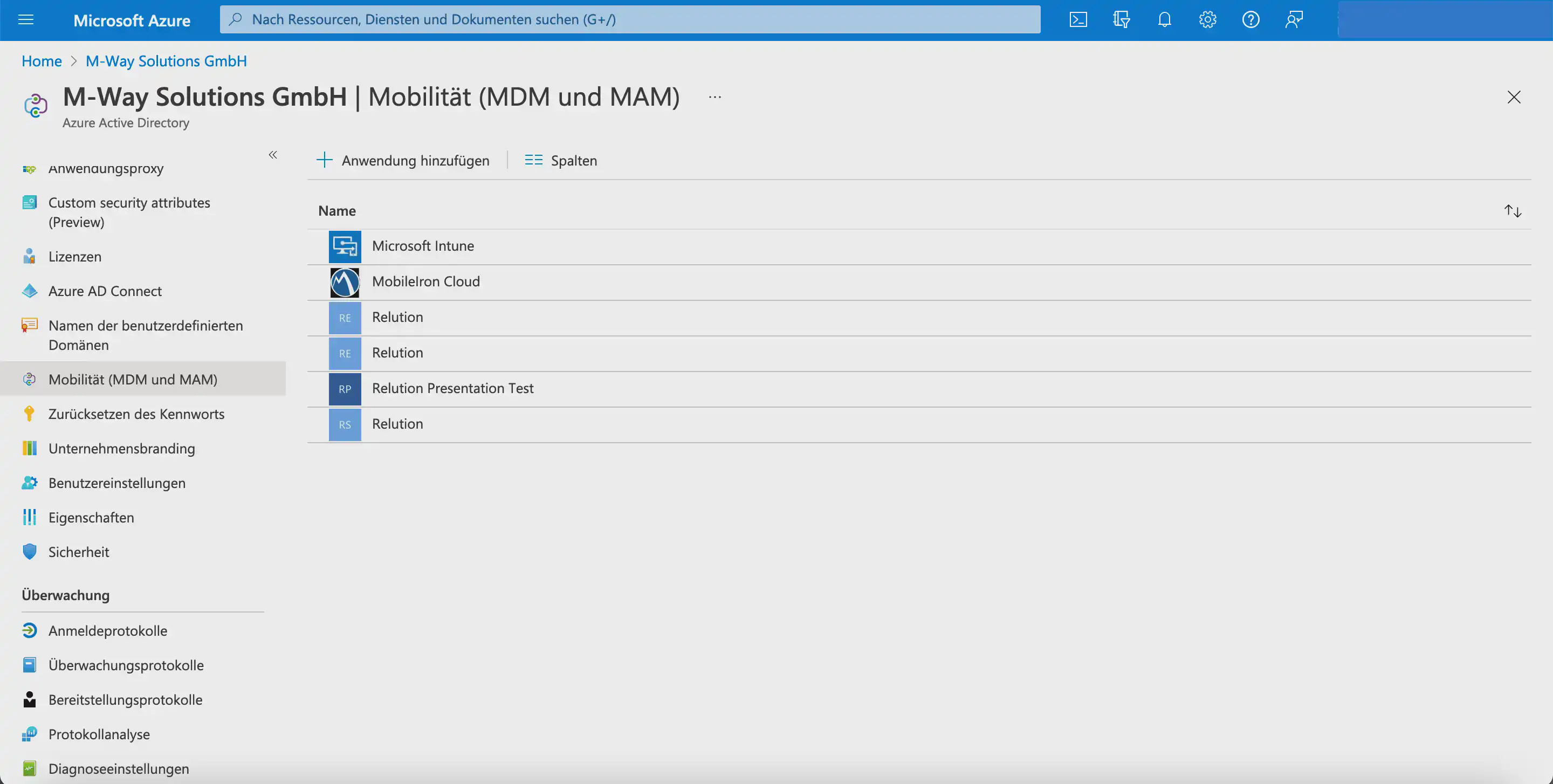Click the notifications bell icon
Screen dimensions: 1553x784
(1164, 20)
